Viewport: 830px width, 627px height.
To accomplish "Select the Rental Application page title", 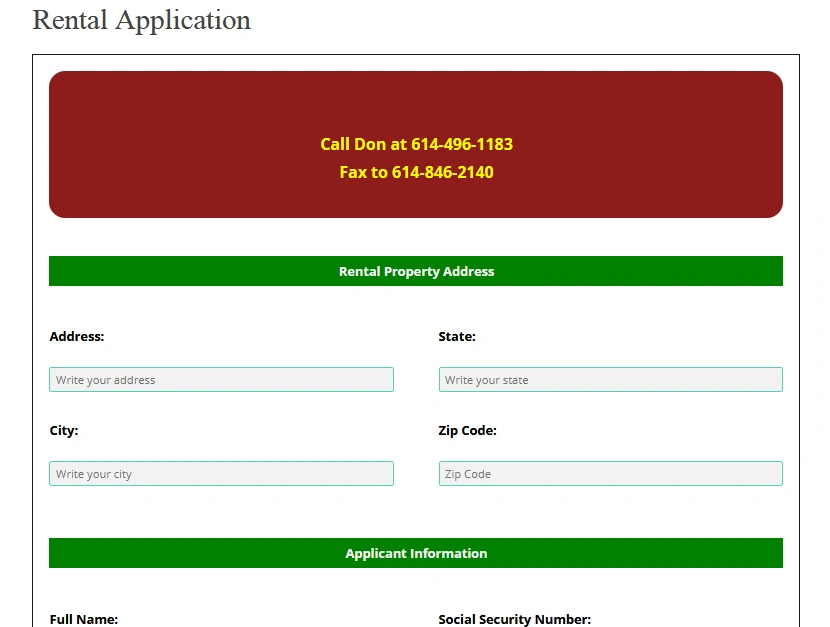I will pyautogui.click(x=141, y=20).
